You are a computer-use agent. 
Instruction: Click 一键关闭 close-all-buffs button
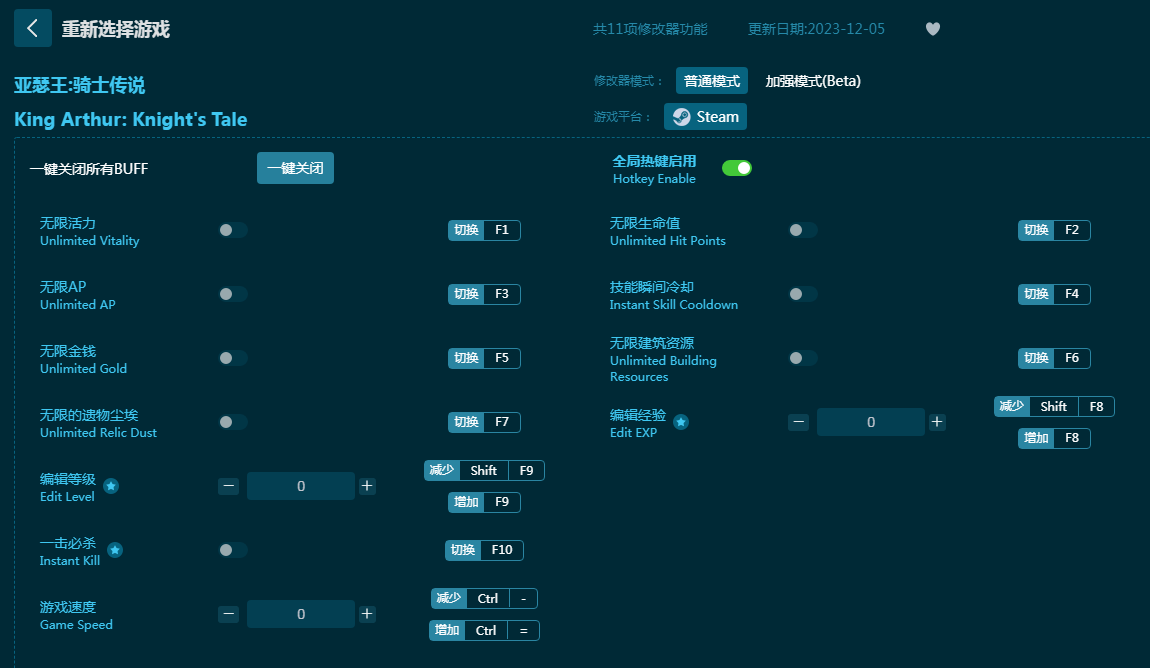point(295,168)
